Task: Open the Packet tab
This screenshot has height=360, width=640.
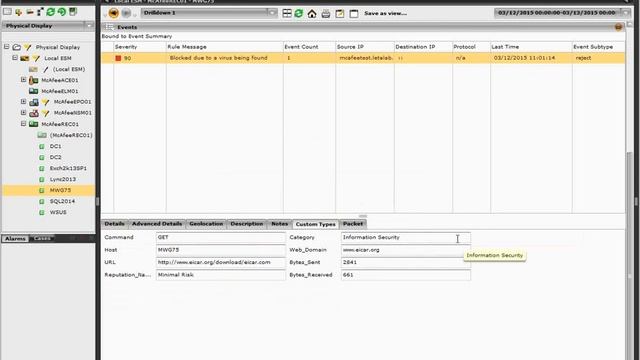Action: [353, 224]
